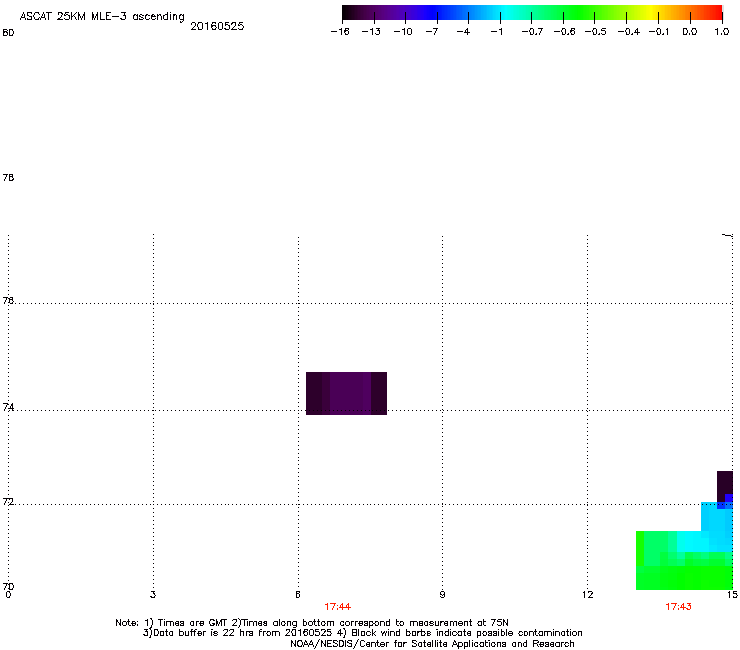Screen dimensions: 740x650
Task: Click the 9 longitude axis label
Action: 442,594
